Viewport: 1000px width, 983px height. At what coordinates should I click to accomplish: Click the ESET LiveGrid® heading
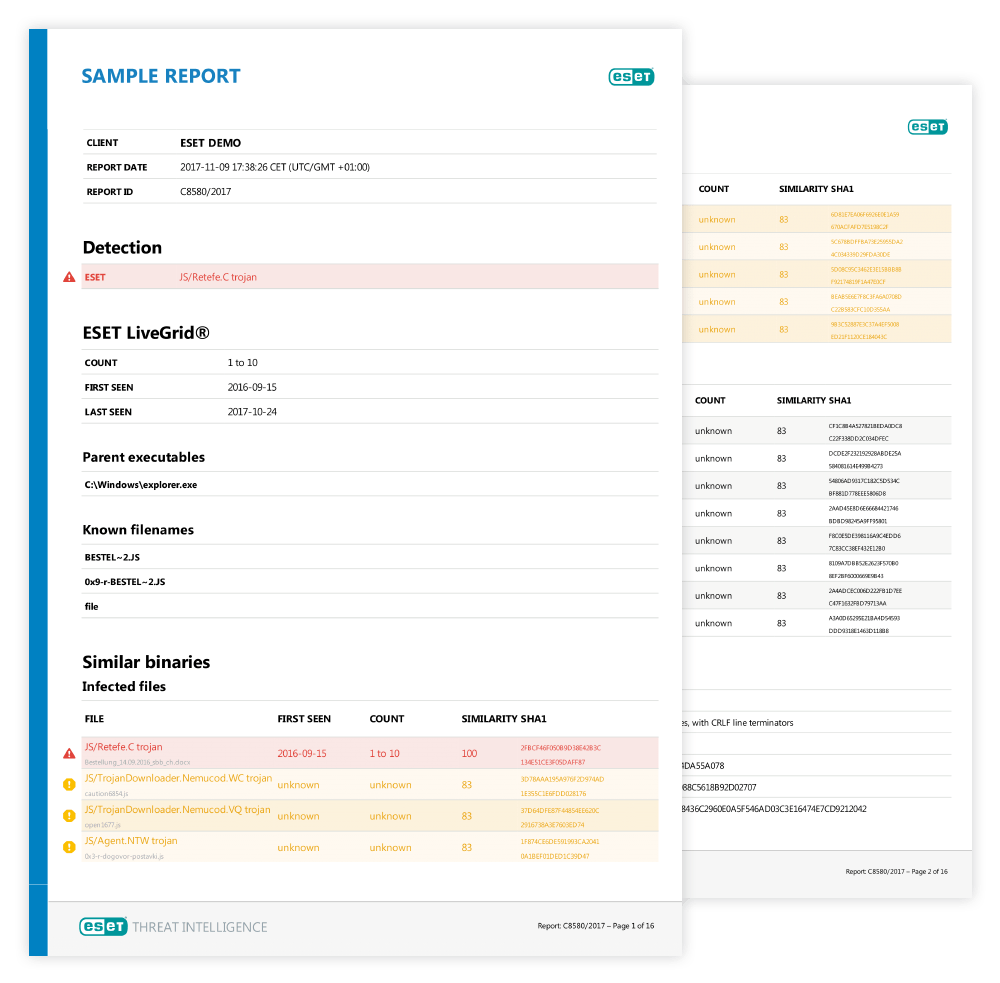click(146, 333)
